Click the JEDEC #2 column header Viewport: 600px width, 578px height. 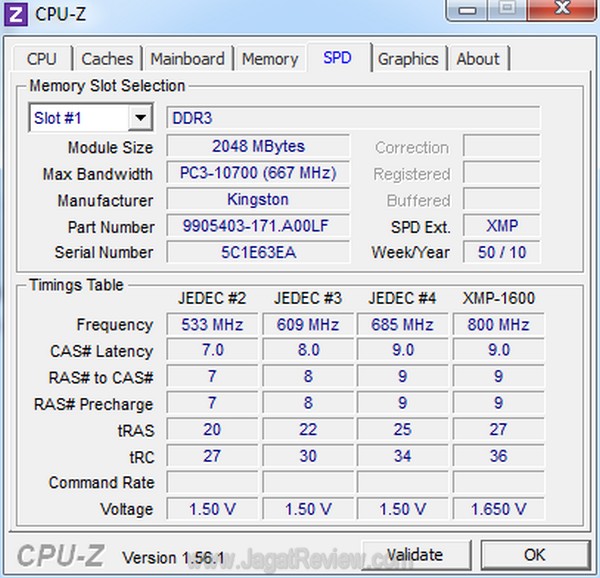212,298
